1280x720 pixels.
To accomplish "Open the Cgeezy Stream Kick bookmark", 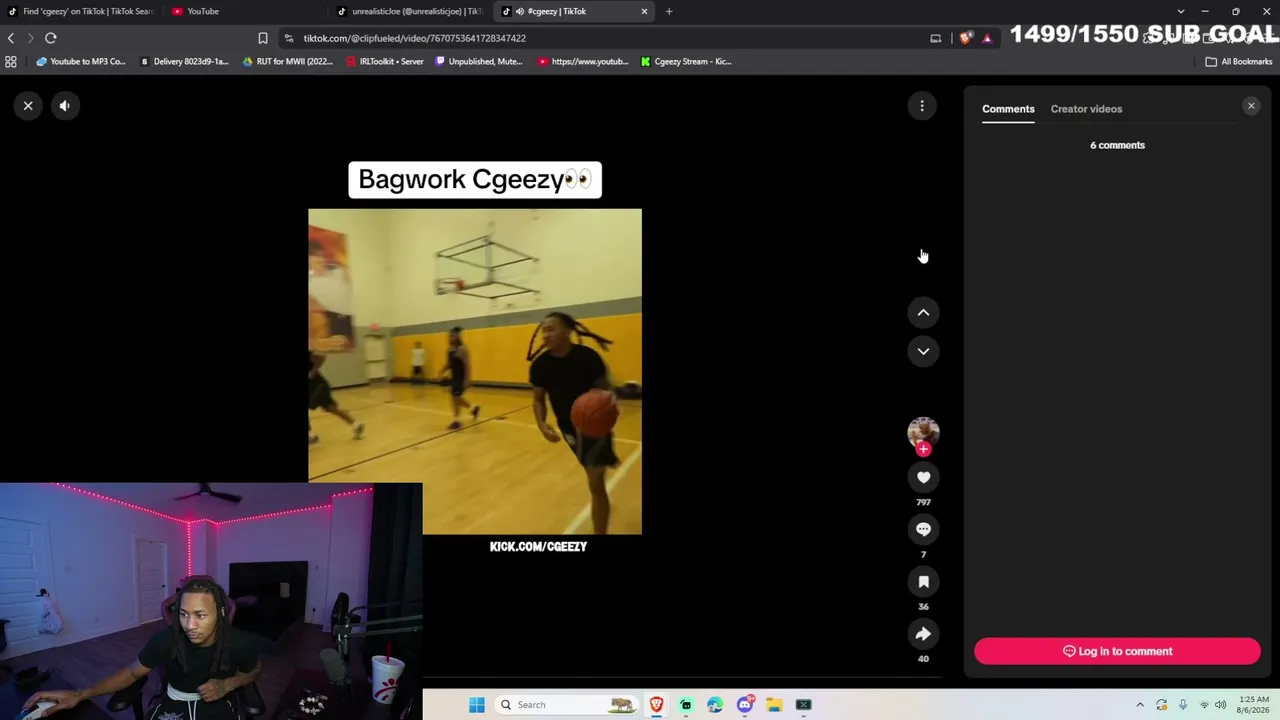I will click(686, 61).
